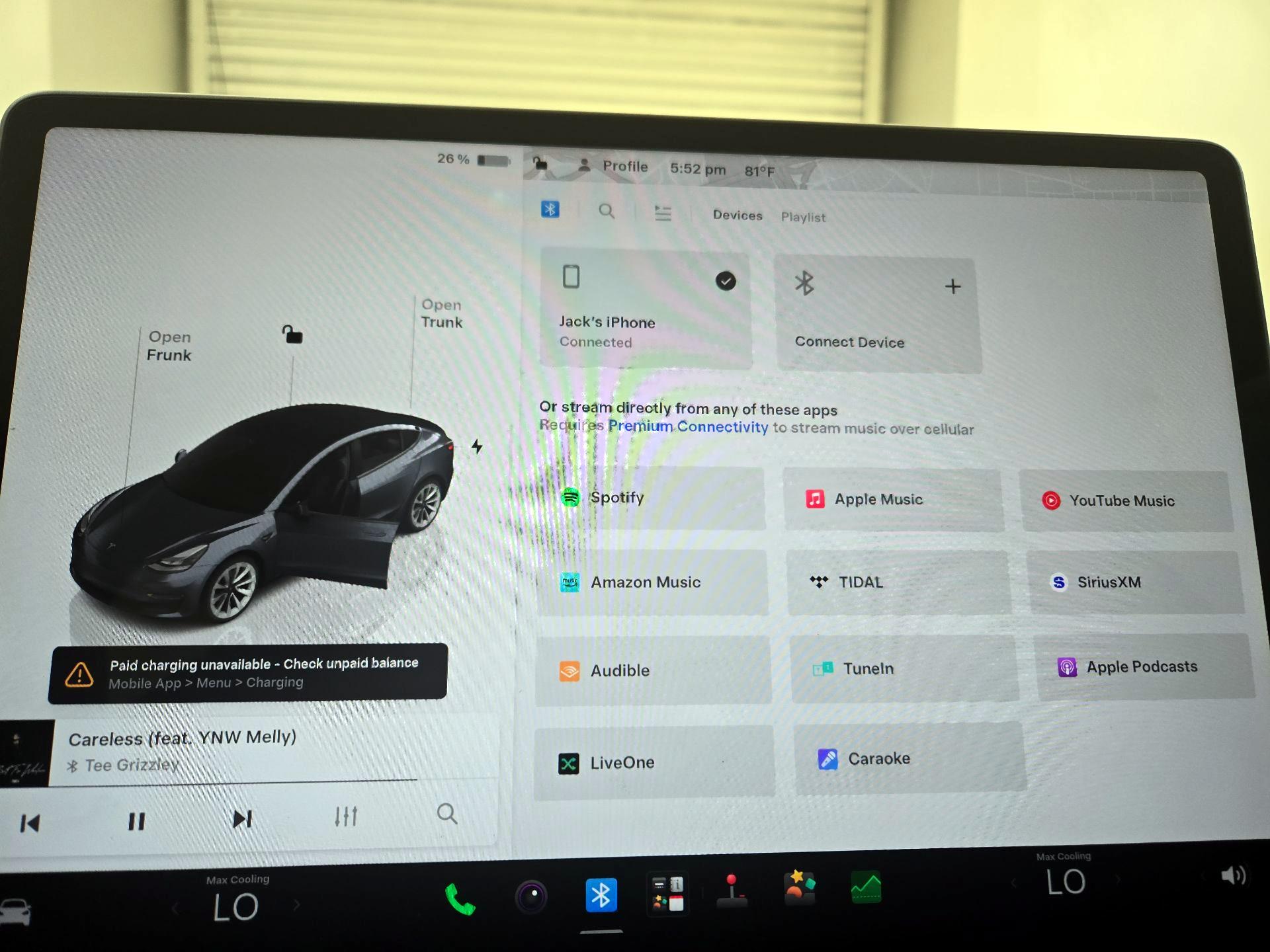Screen dimensions: 1270x952
Task: Lower driver temperature with left arrow
Action: (x=176, y=909)
